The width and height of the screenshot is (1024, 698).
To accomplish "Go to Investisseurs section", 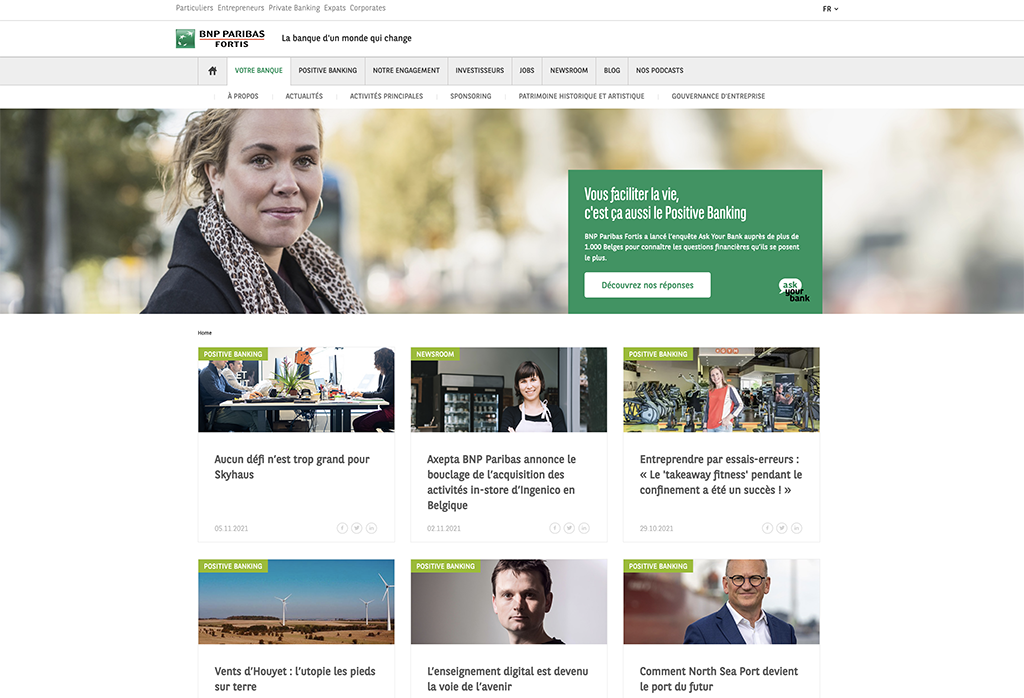I will pyautogui.click(x=480, y=71).
